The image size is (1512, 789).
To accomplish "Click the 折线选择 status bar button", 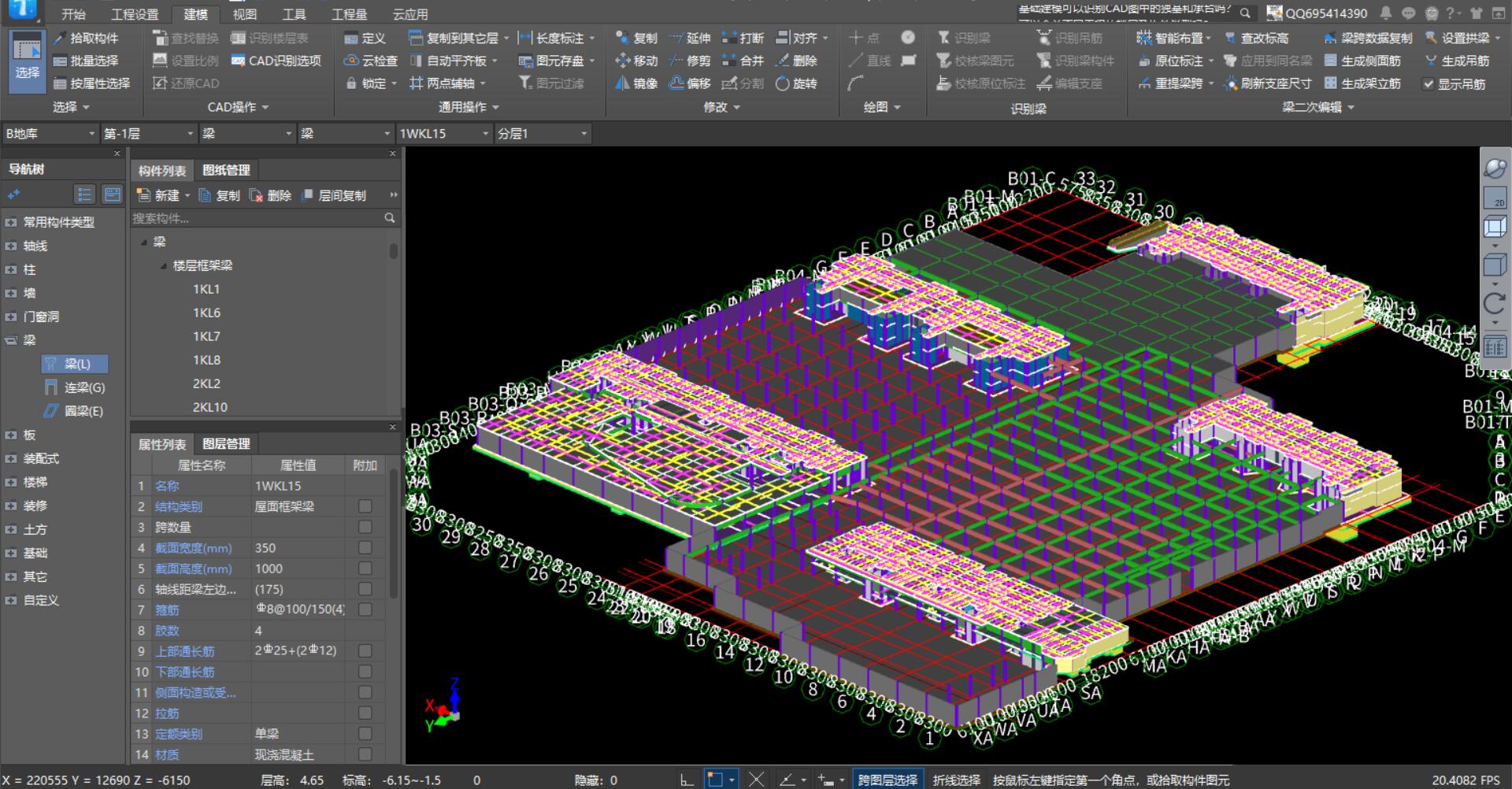I will click(956, 780).
